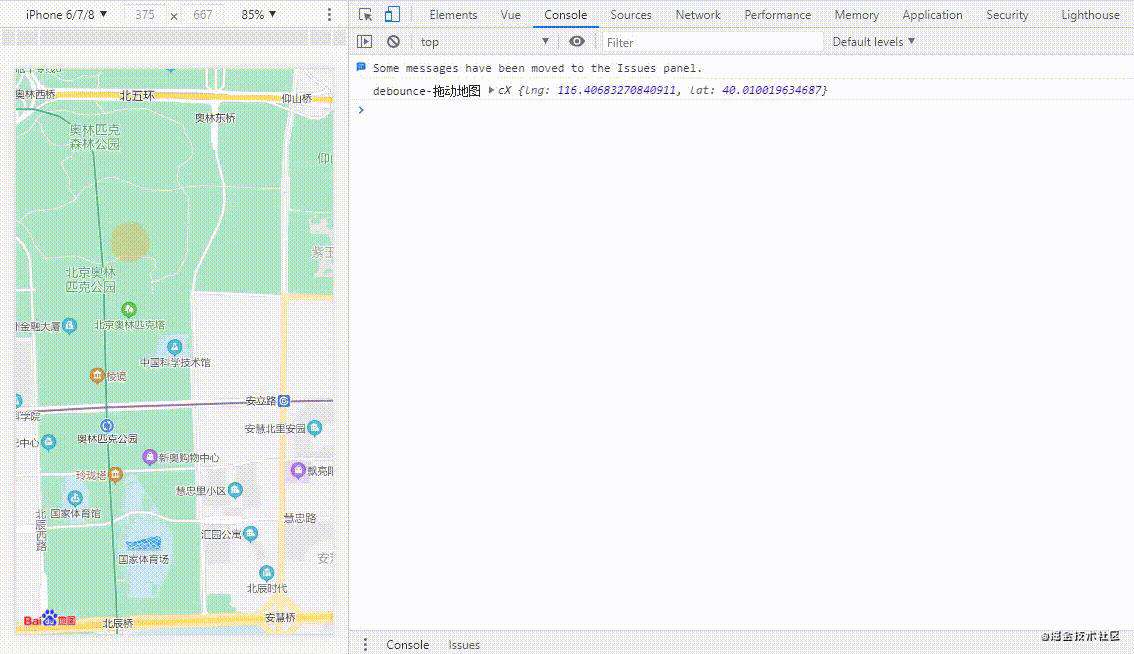Open the Memory tab
The image size is (1134, 654).
point(856,14)
